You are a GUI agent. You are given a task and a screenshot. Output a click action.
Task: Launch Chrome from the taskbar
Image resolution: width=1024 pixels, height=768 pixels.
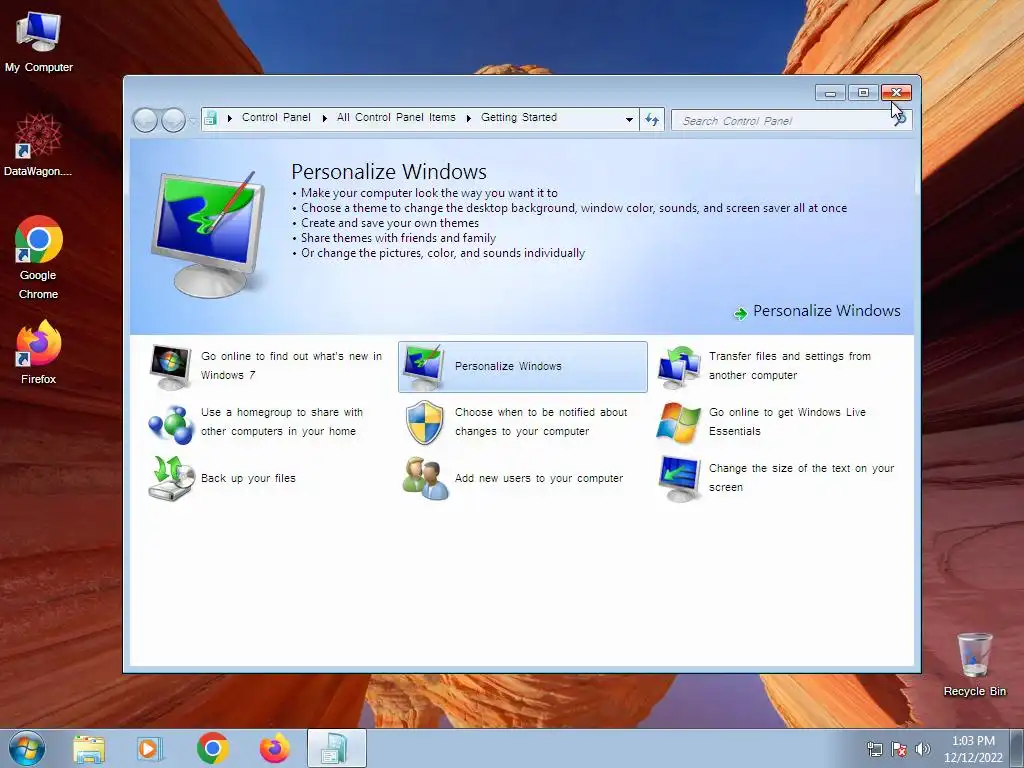[212, 748]
